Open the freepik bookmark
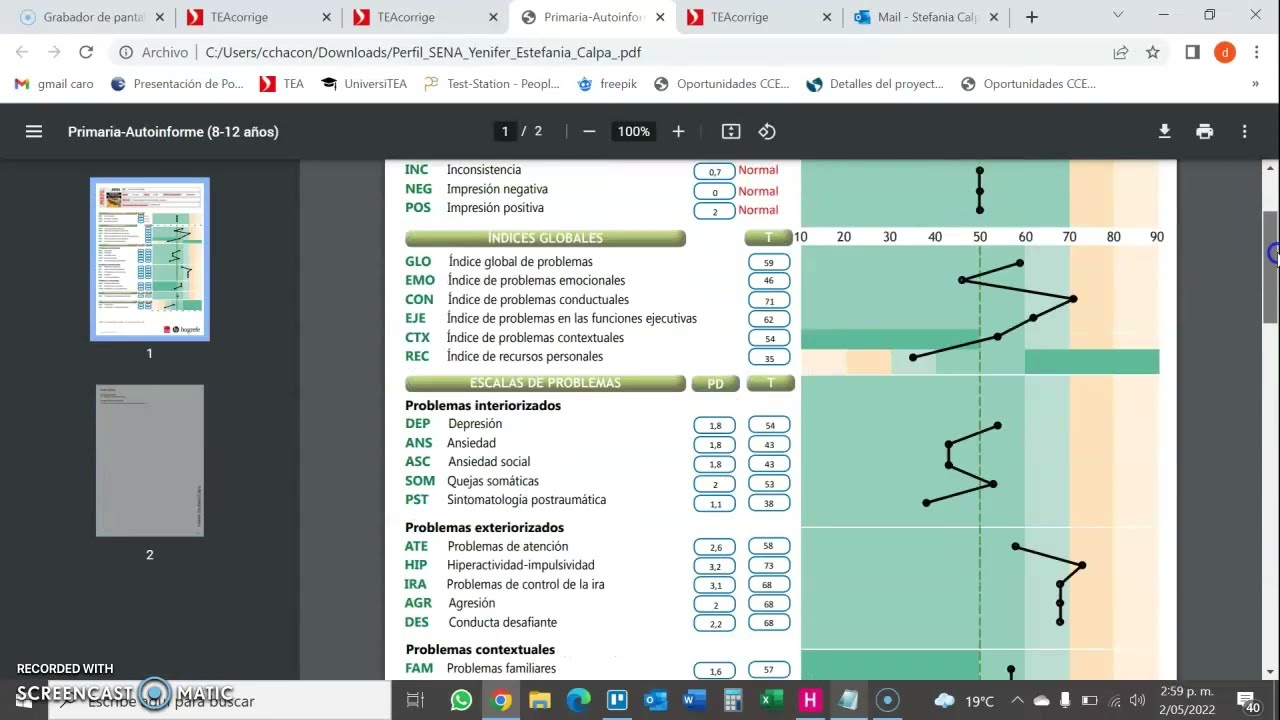1280x720 pixels. [x=607, y=84]
